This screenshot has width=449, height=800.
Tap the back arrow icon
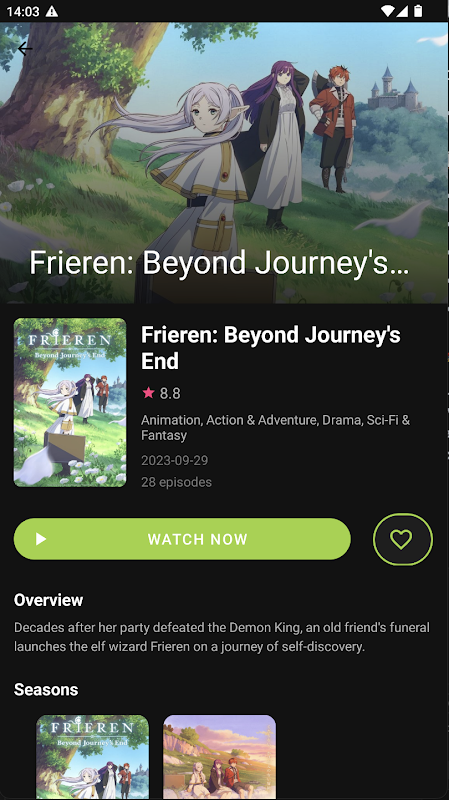coord(24,48)
